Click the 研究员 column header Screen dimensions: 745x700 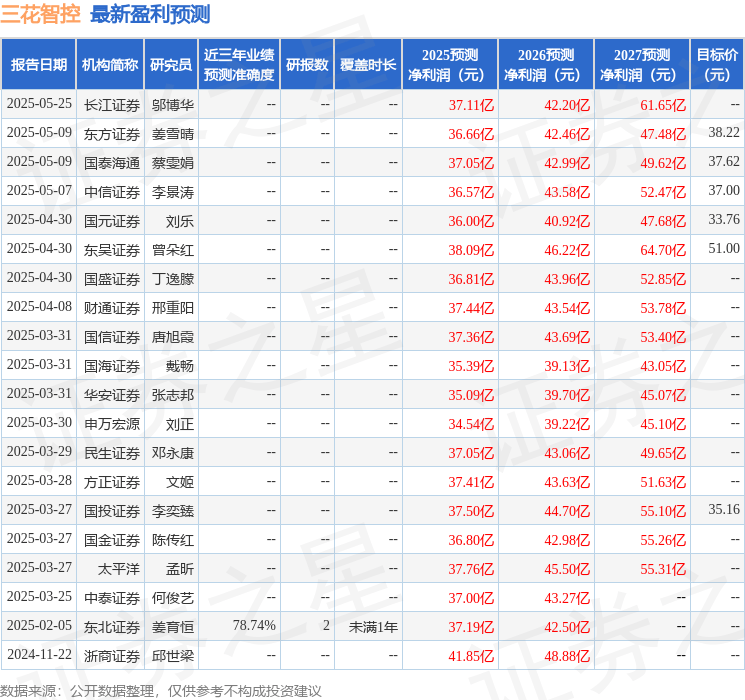[171, 65]
